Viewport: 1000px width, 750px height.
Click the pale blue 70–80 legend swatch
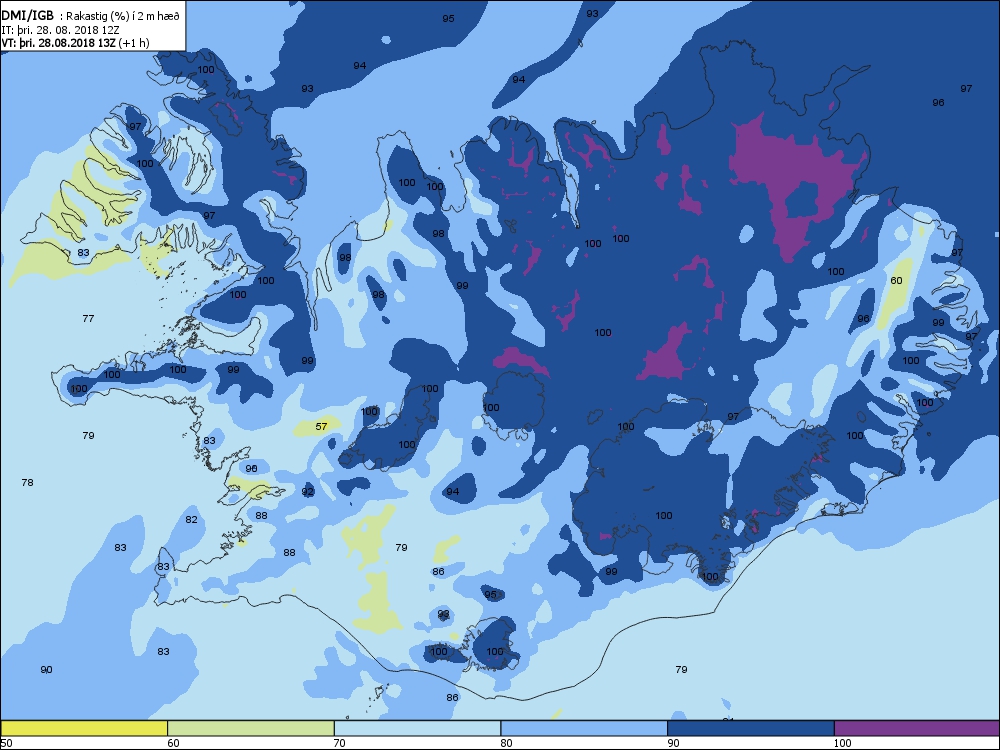click(x=417, y=728)
